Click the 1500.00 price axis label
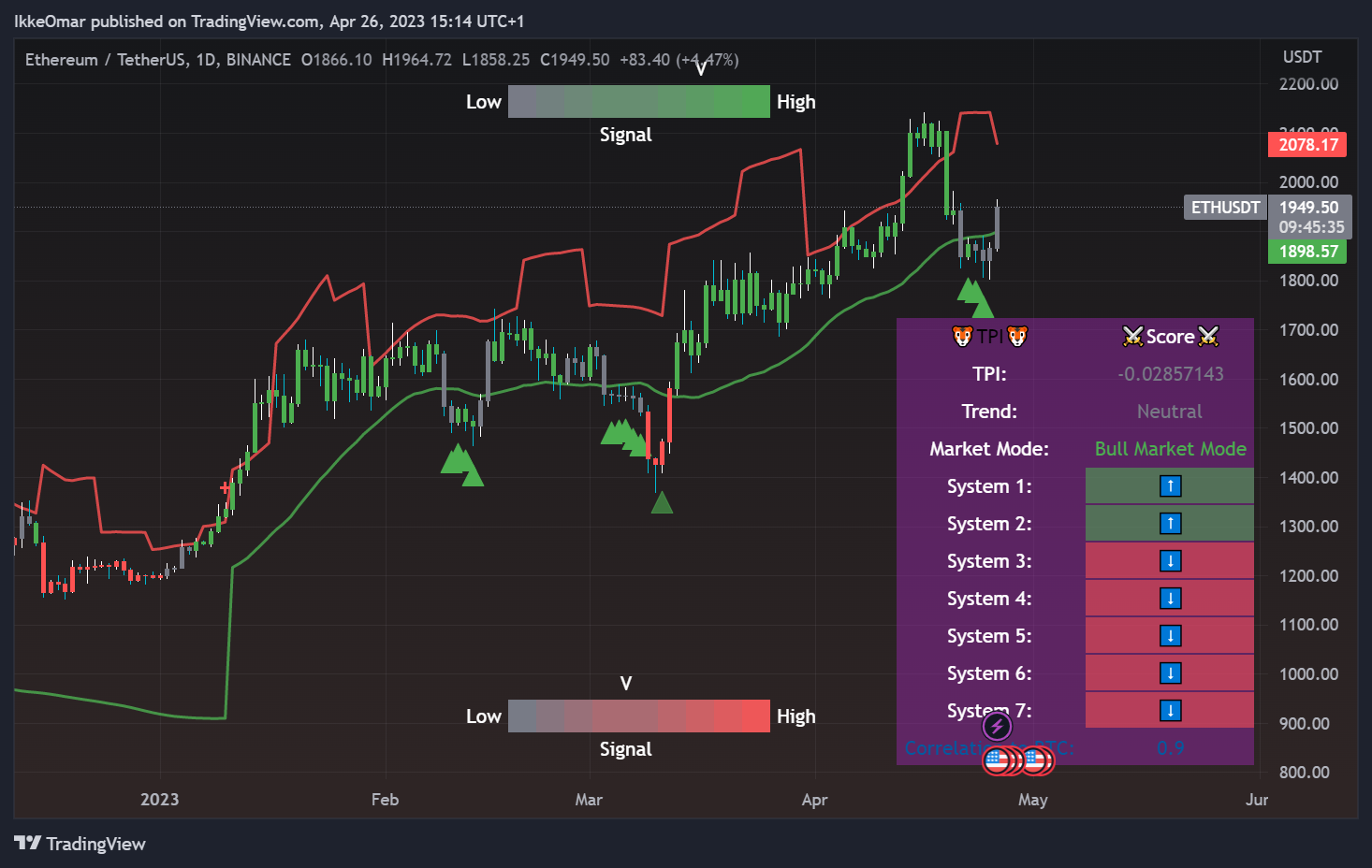 1308,427
